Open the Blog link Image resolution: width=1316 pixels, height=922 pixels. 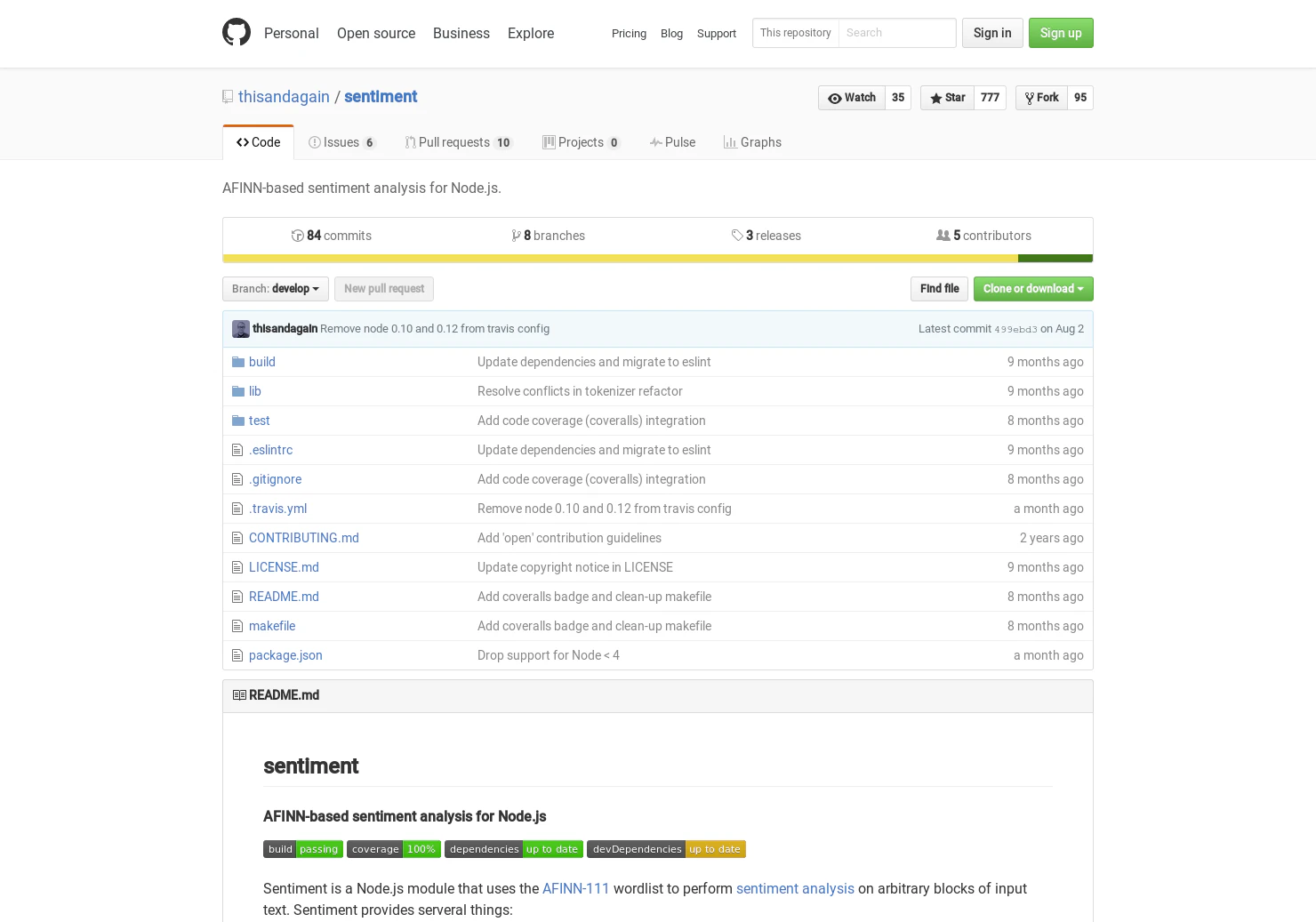coord(671,33)
